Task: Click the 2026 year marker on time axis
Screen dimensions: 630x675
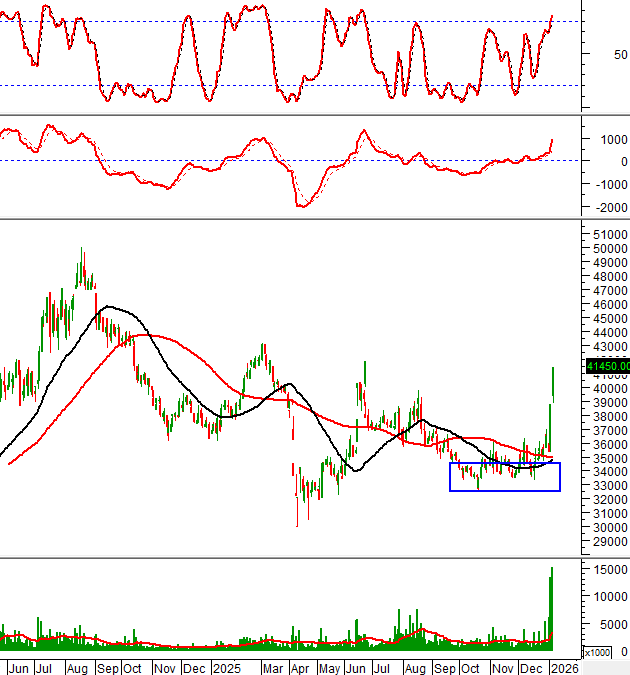Action: point(563,667)
